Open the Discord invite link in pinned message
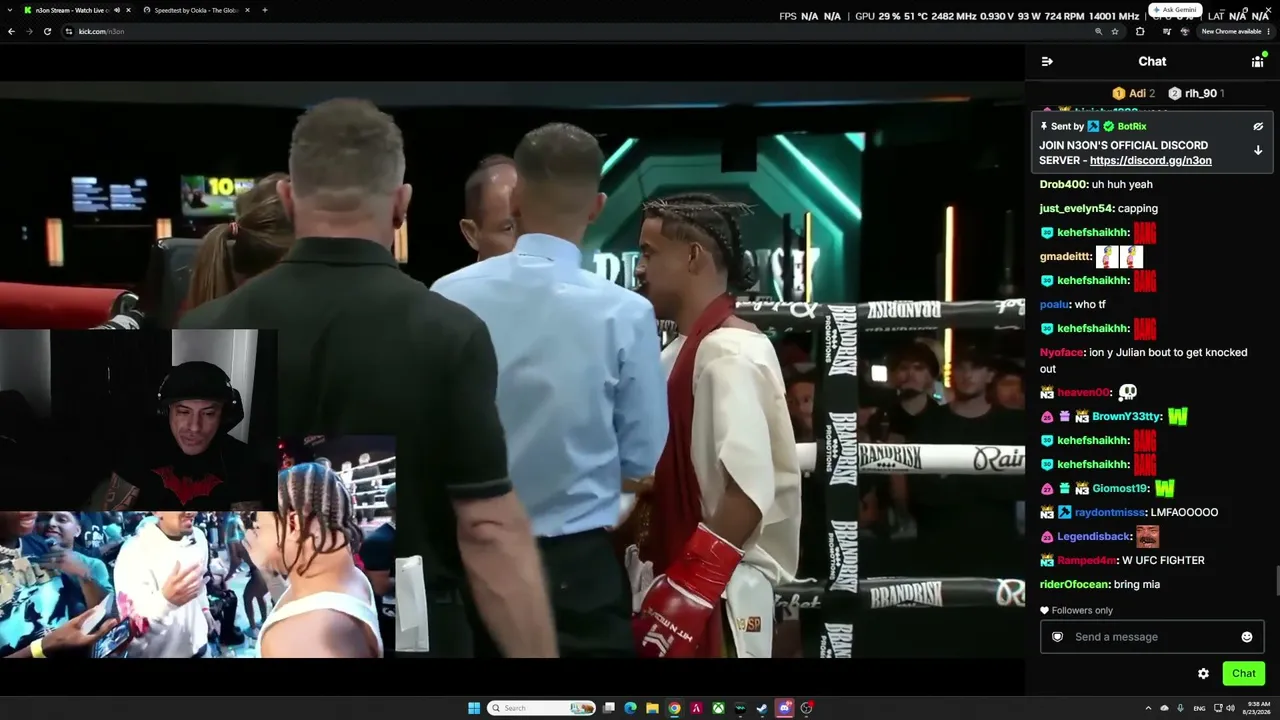This screenshot has height=720, width=1280. coord(1150,161)
